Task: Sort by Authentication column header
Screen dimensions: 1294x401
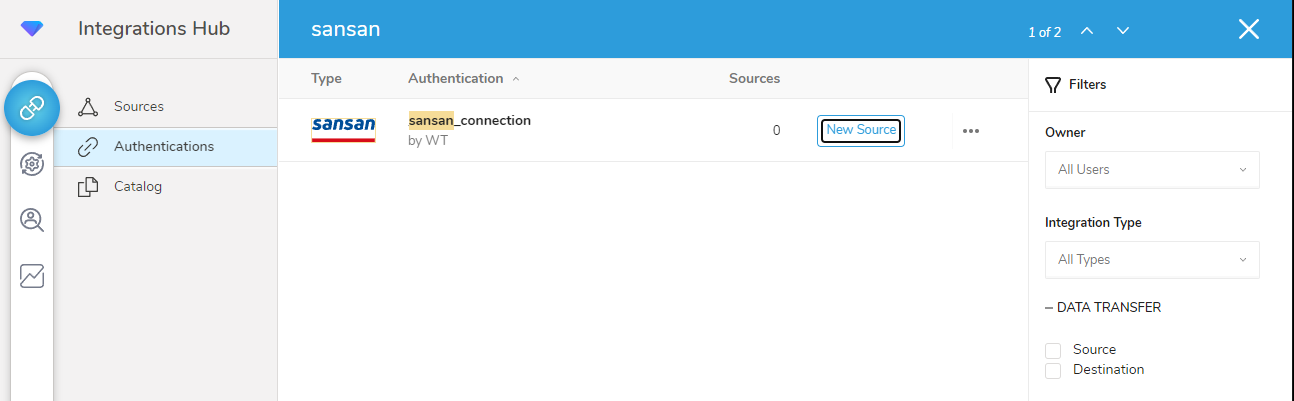Action: coord(456,78)
